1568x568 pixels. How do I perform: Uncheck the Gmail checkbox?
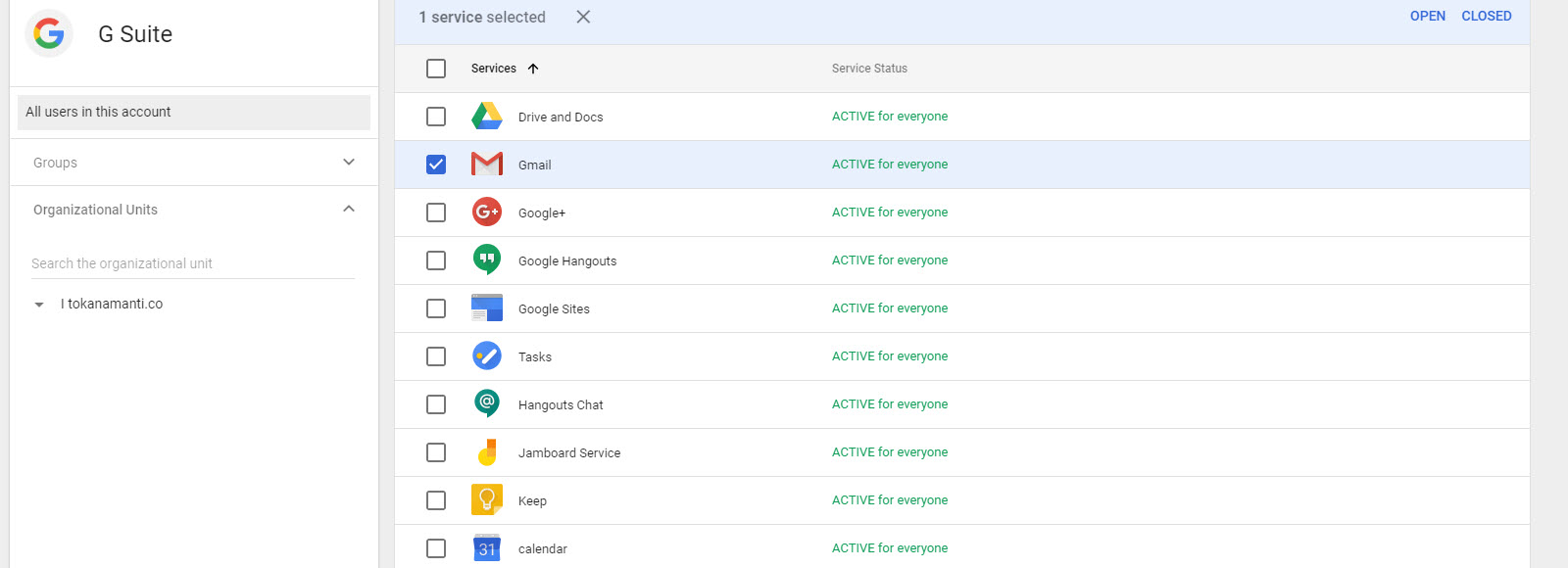tap(436, 165)
